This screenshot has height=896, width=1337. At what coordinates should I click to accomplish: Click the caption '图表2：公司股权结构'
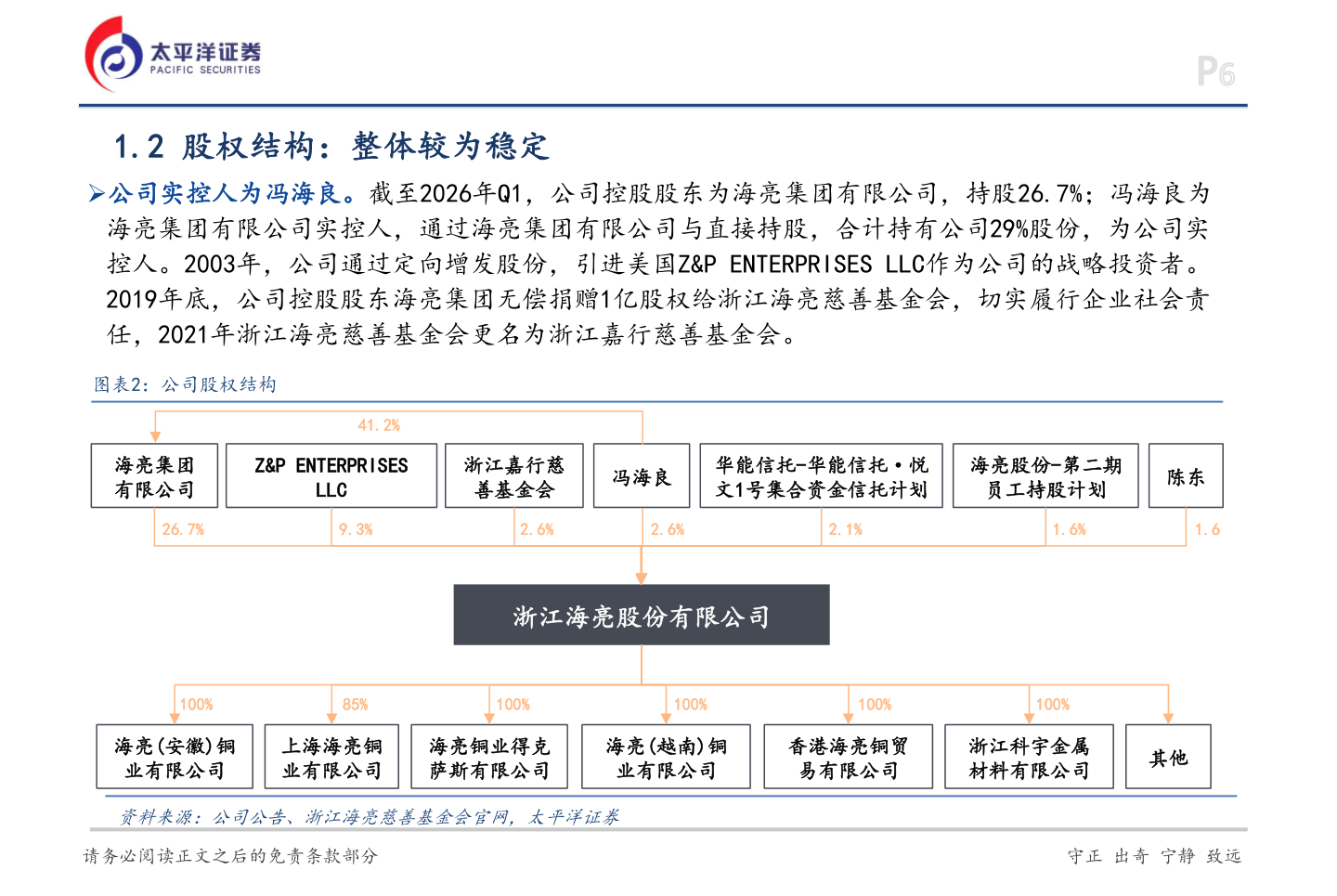186,384
